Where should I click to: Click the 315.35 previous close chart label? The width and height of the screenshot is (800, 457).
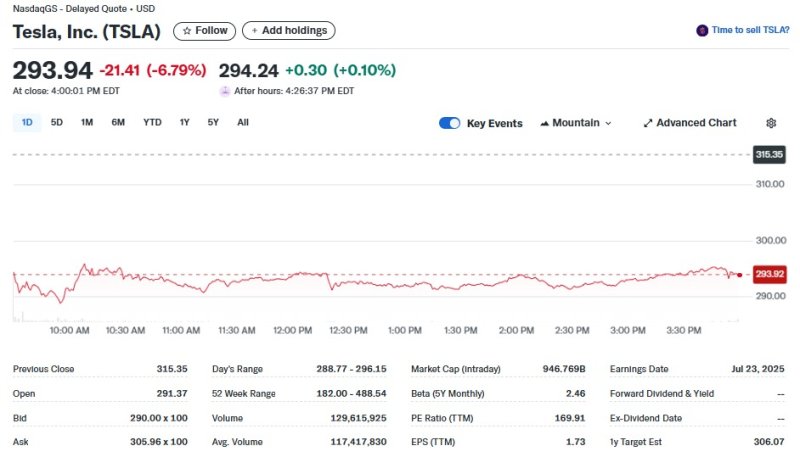(x=769, y=155)
